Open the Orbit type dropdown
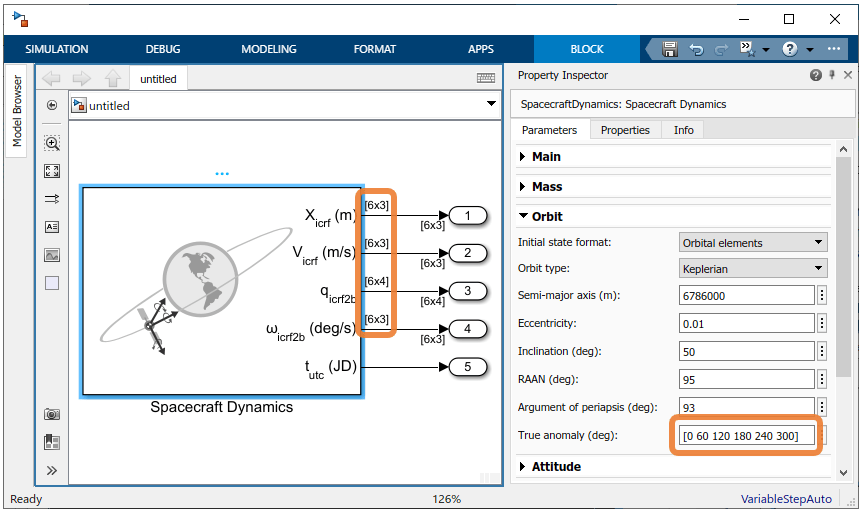This screenshot has width=863, height=513. tap(753, 269)
